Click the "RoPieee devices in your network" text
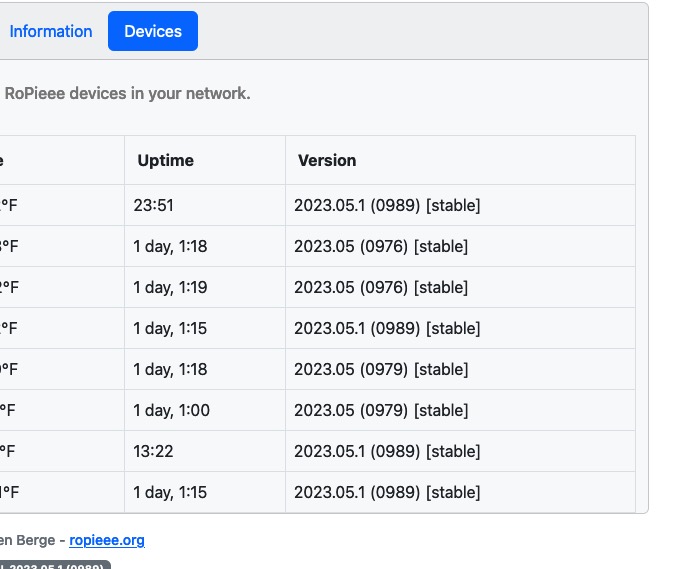The height and width of the screenshot is (569, 682). click(127, 93)
